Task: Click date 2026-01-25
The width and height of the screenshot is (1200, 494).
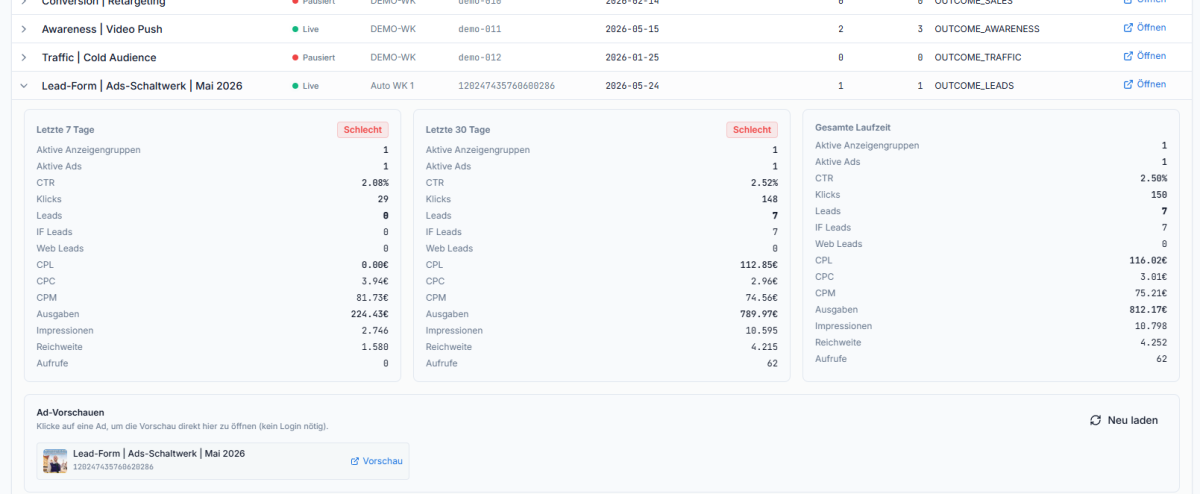Action: (x=632, y=57)
